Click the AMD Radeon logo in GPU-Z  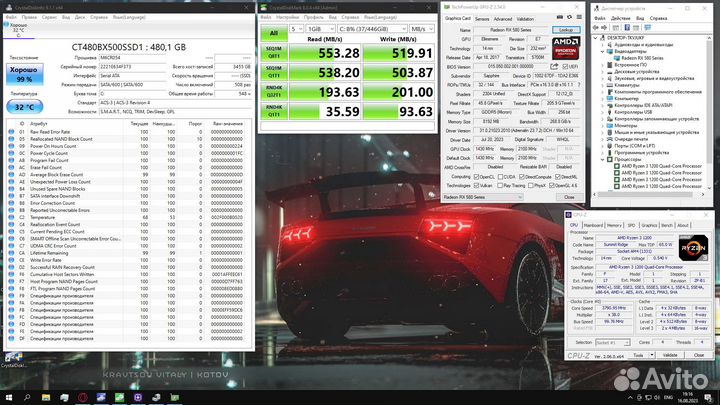[x=565, y=48]
